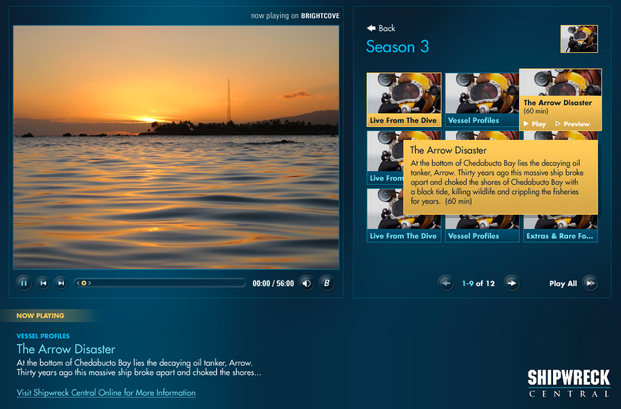Skip to previous video
This screenshot has height=409, width=621.
[x=42, y=283]
